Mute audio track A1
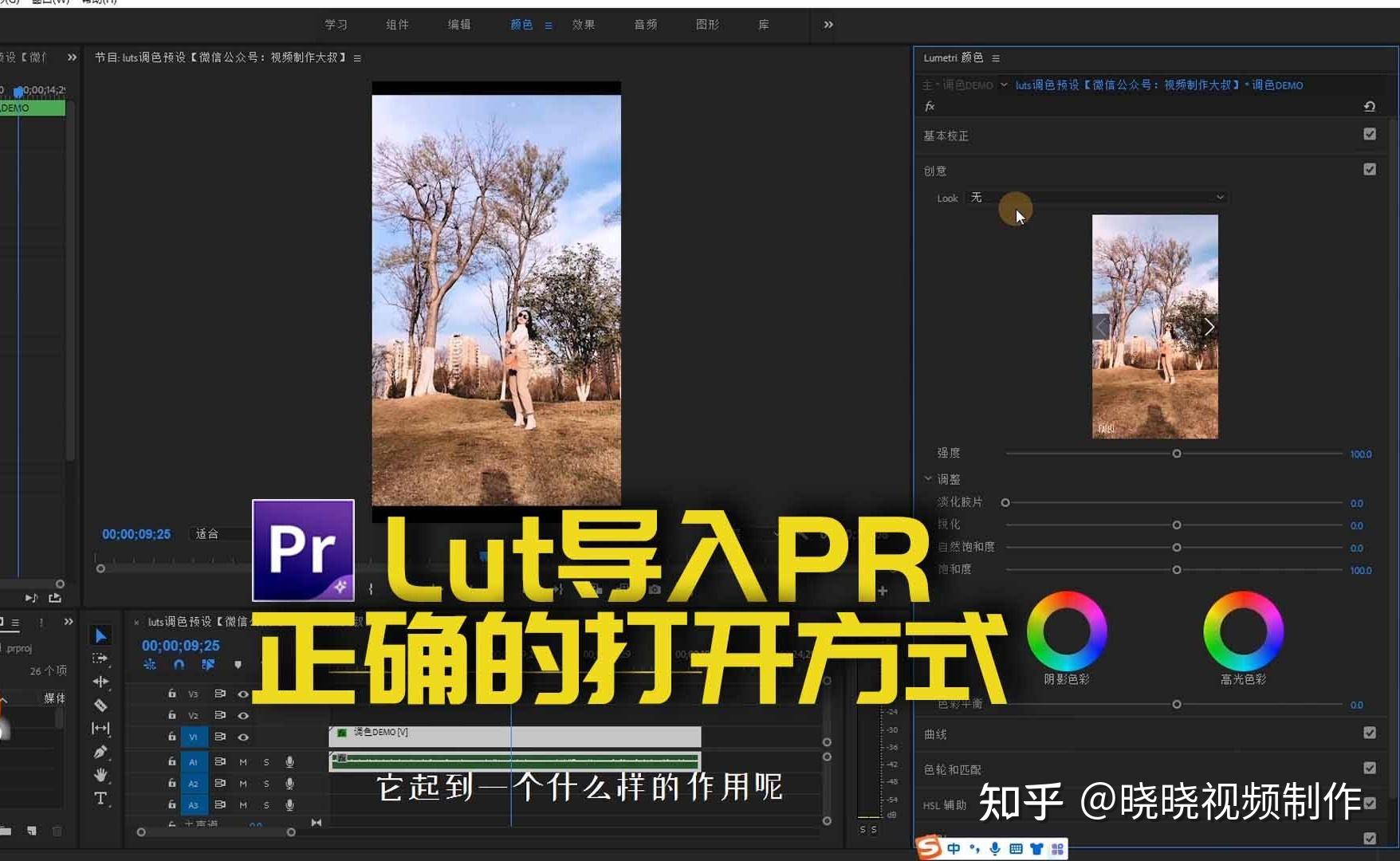This screenshot has width=1400, height=861. 243,762
